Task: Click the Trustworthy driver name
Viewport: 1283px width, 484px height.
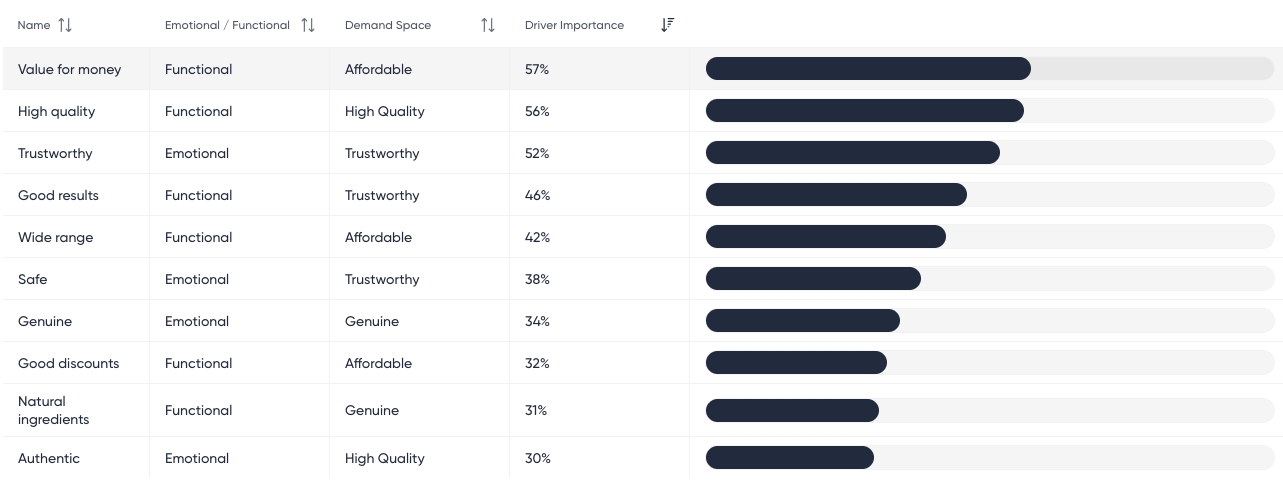Action: pos(55,153)
